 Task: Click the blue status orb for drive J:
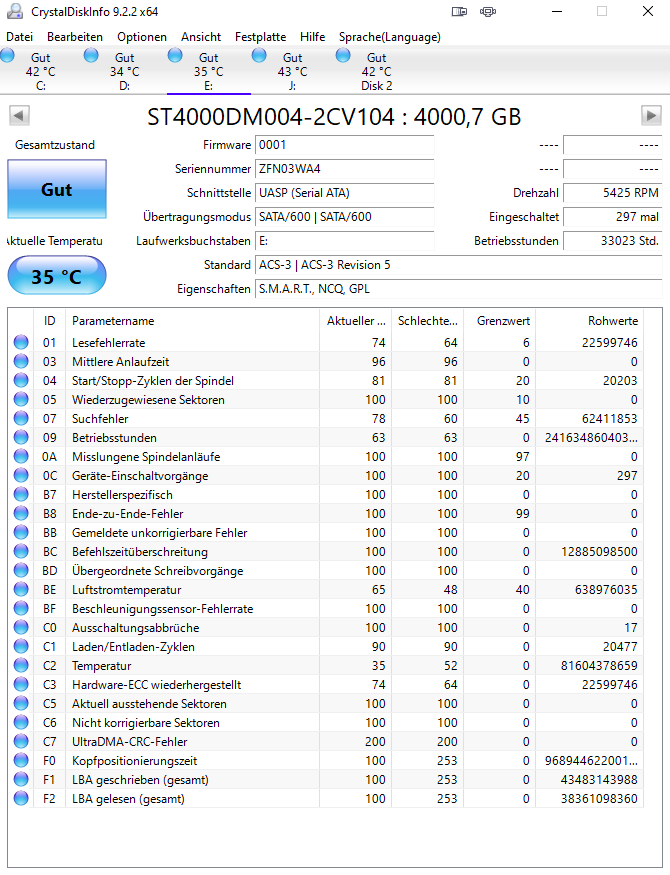[x=259, y=55]
